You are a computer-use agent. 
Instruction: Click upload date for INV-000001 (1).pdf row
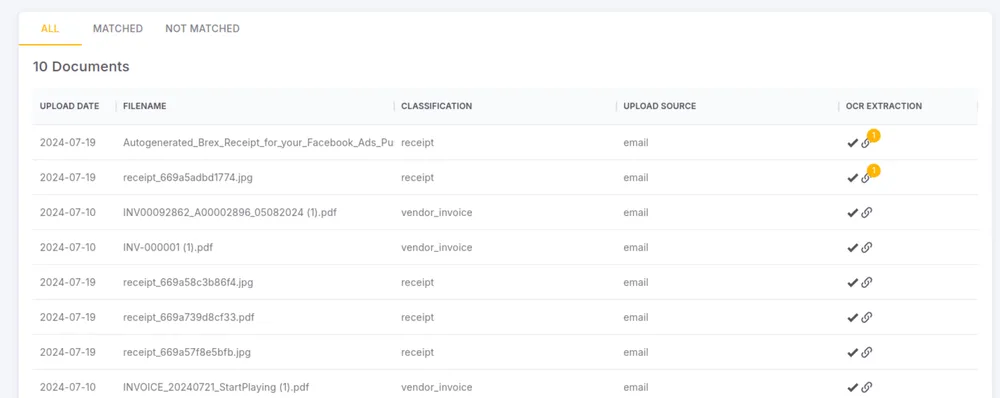68,247
